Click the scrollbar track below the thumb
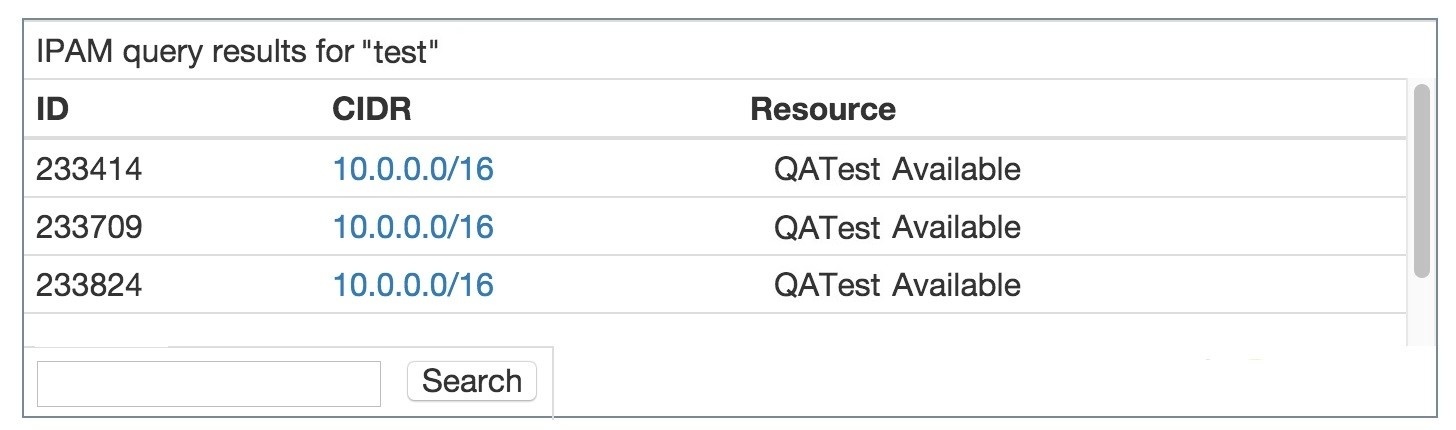Screen dimensions: 1456x430 coord(1421,315)
